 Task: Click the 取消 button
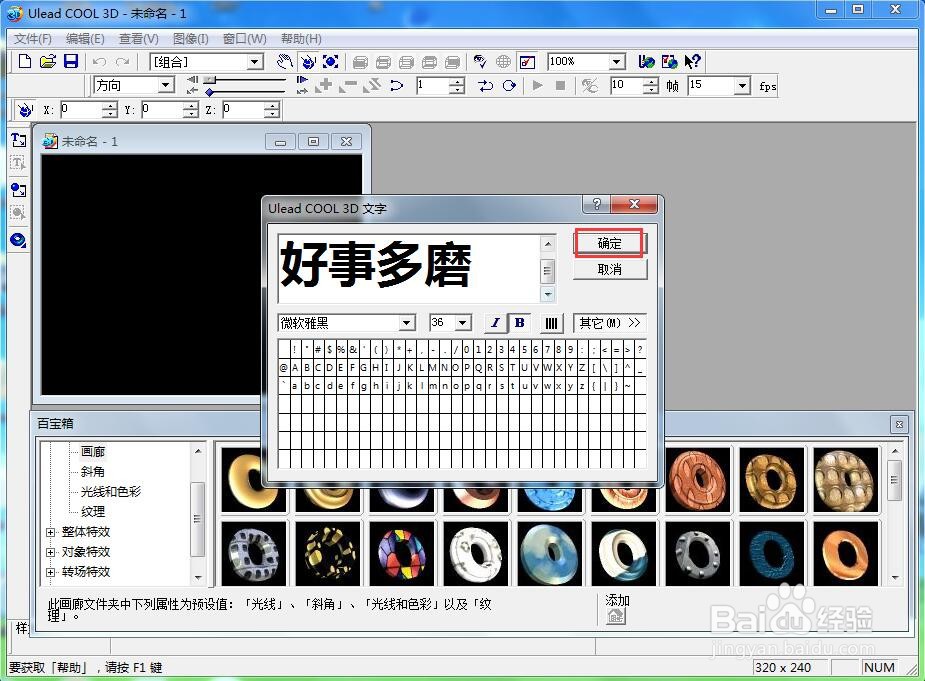tap(610, 270)
